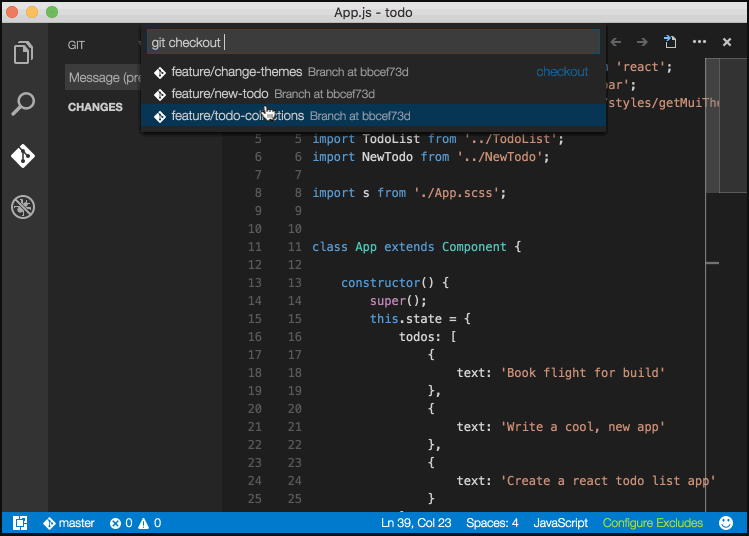Image resolution: width=749 pixels, height=536 pixels.
Task: Click the sync window icon in status bar
Action: [20, 523]
